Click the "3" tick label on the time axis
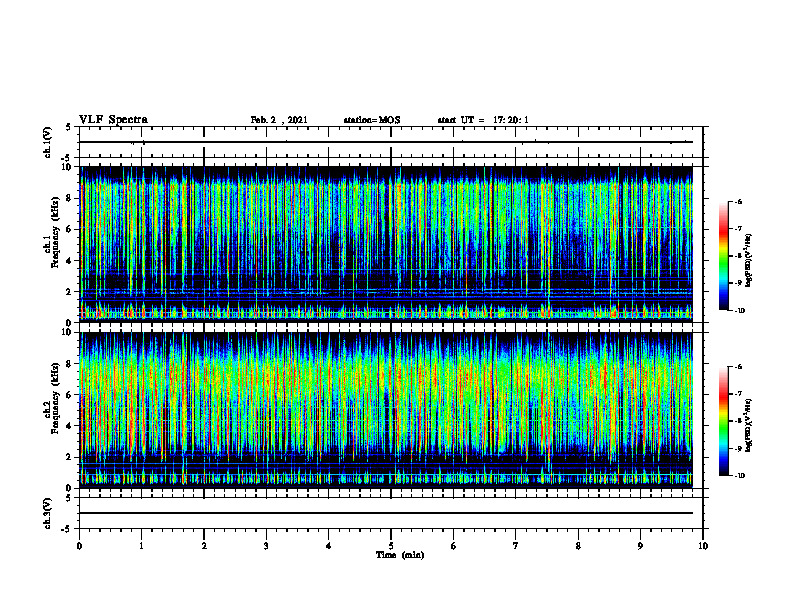This screenshot has height=612, width=792. tap(266, 546)
